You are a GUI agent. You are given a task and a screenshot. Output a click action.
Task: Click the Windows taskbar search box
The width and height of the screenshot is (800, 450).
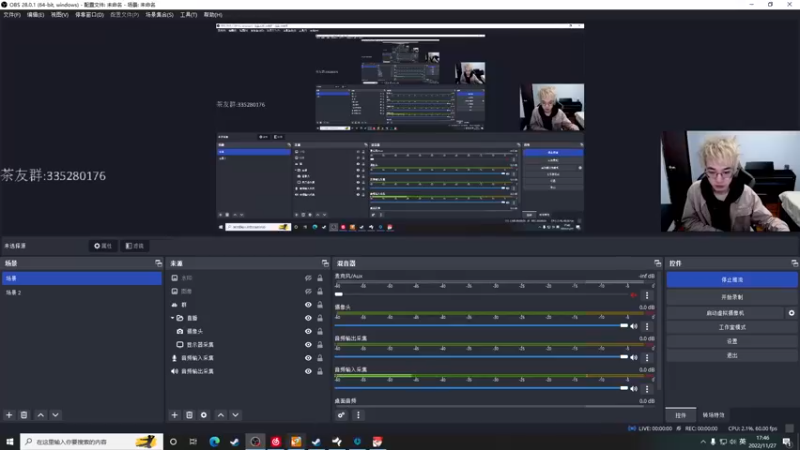92,441
